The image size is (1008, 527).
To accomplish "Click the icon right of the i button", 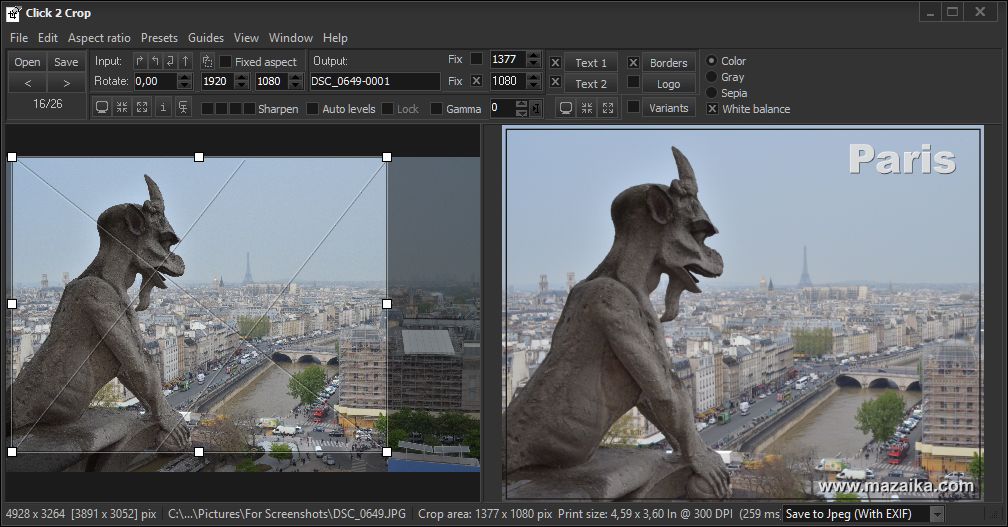I will [x=183, y=107].
